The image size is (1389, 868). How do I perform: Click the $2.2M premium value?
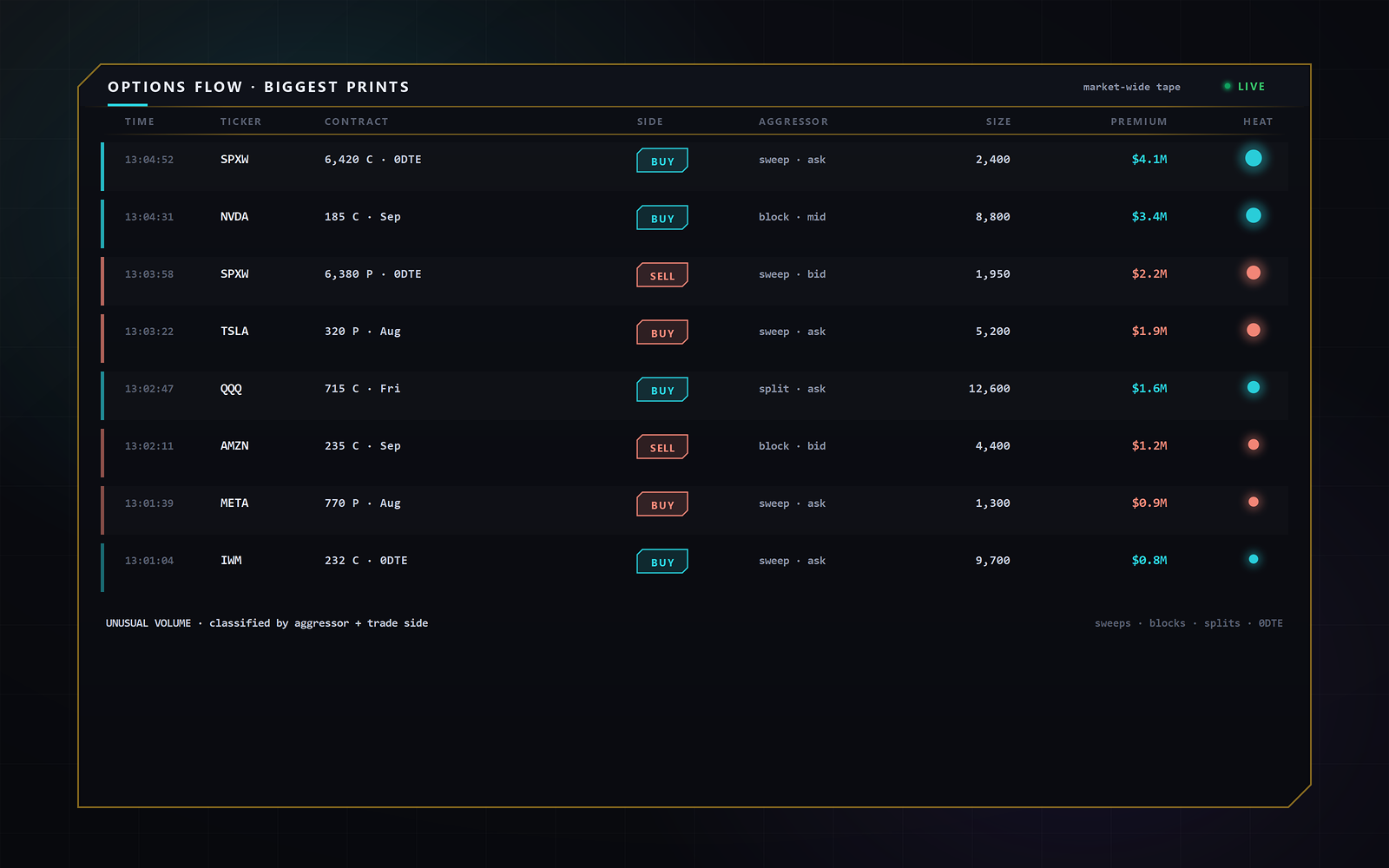[x=1149, y=274]
